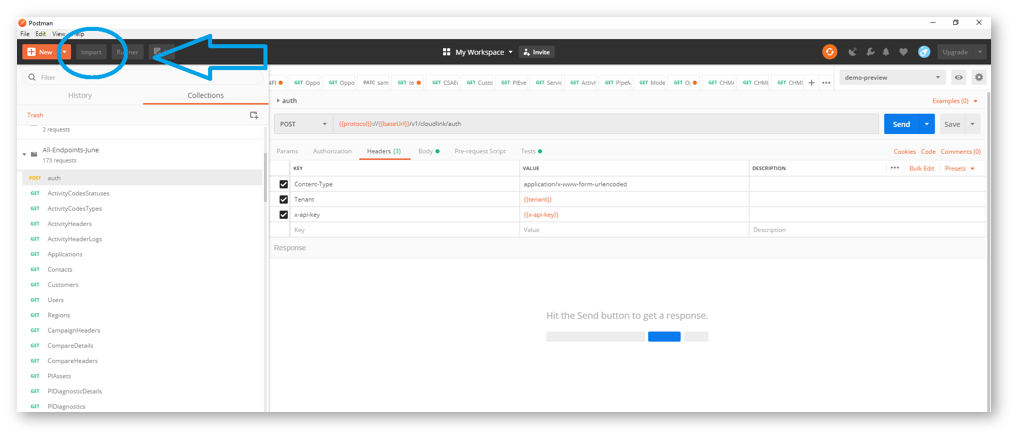1017x438 pixels.
Task: Open a new request tab with plus
Action: pos(811,82)
